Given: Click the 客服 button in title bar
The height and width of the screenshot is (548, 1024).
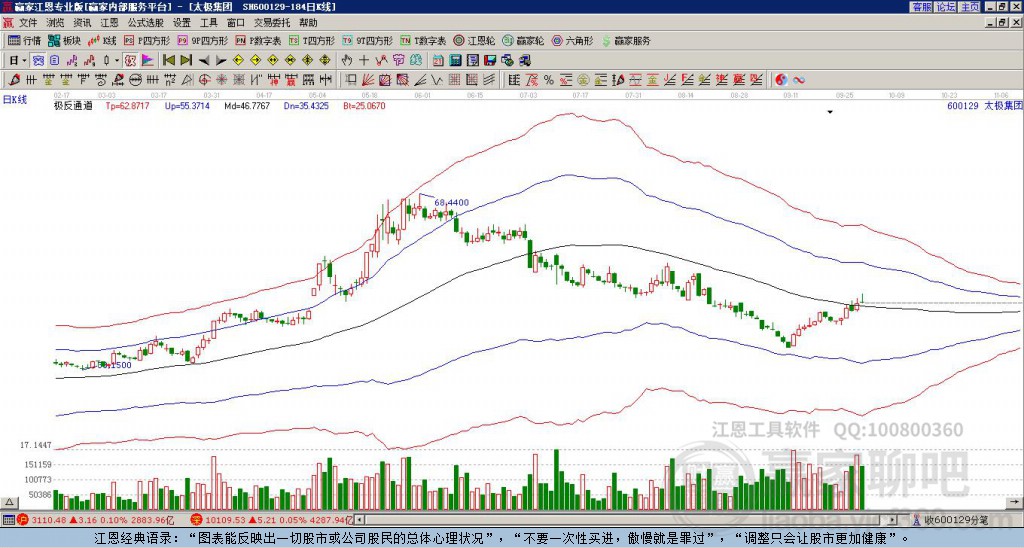Looking at the screenshot, I should [921, 7].
